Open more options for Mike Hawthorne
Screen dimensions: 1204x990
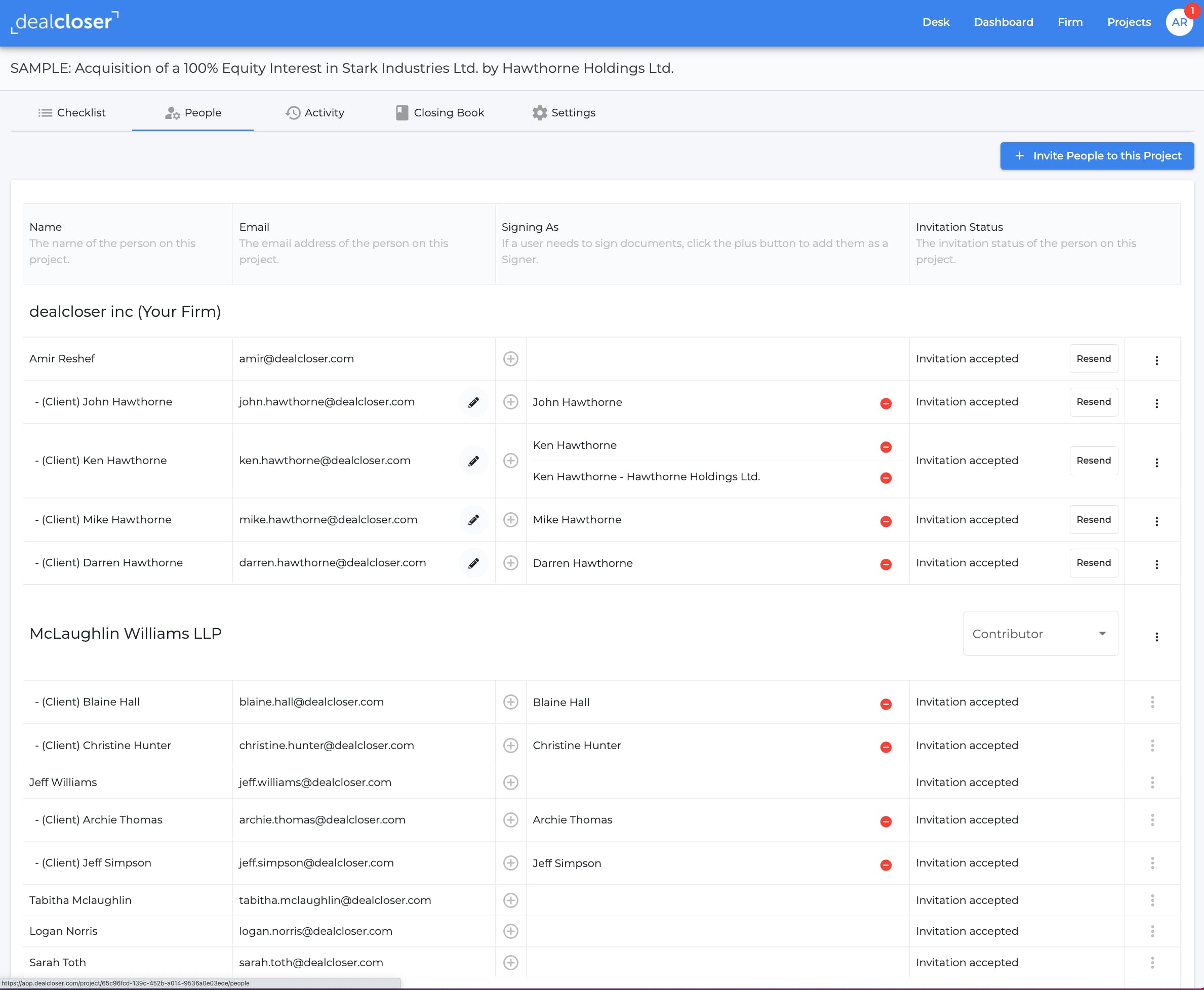(1157, 521)
